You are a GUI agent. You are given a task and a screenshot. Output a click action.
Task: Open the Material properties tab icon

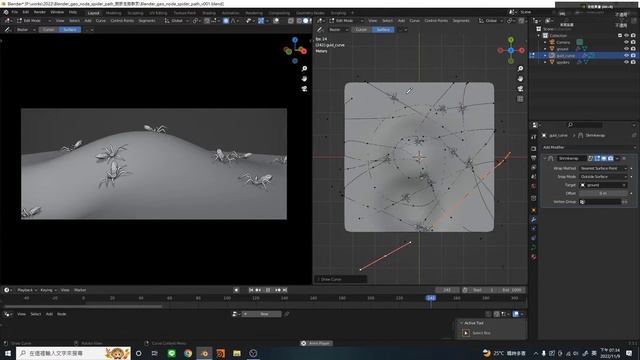[x=533, y=257]
